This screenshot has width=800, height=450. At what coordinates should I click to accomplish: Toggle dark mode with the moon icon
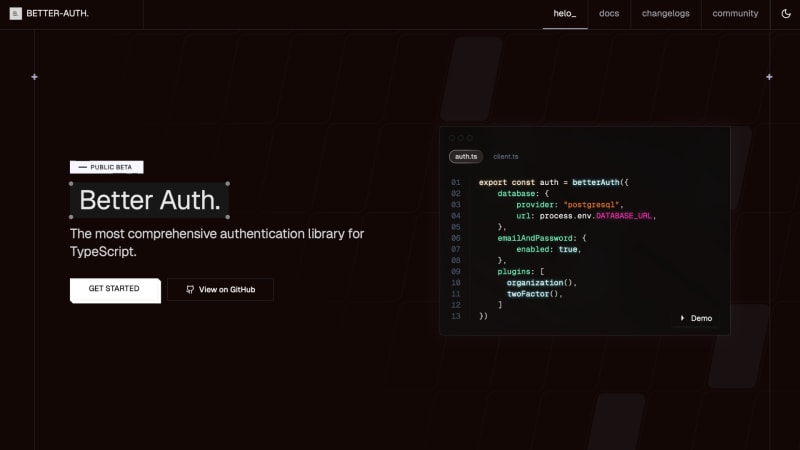pyautogui.click(x=785, y=14)
